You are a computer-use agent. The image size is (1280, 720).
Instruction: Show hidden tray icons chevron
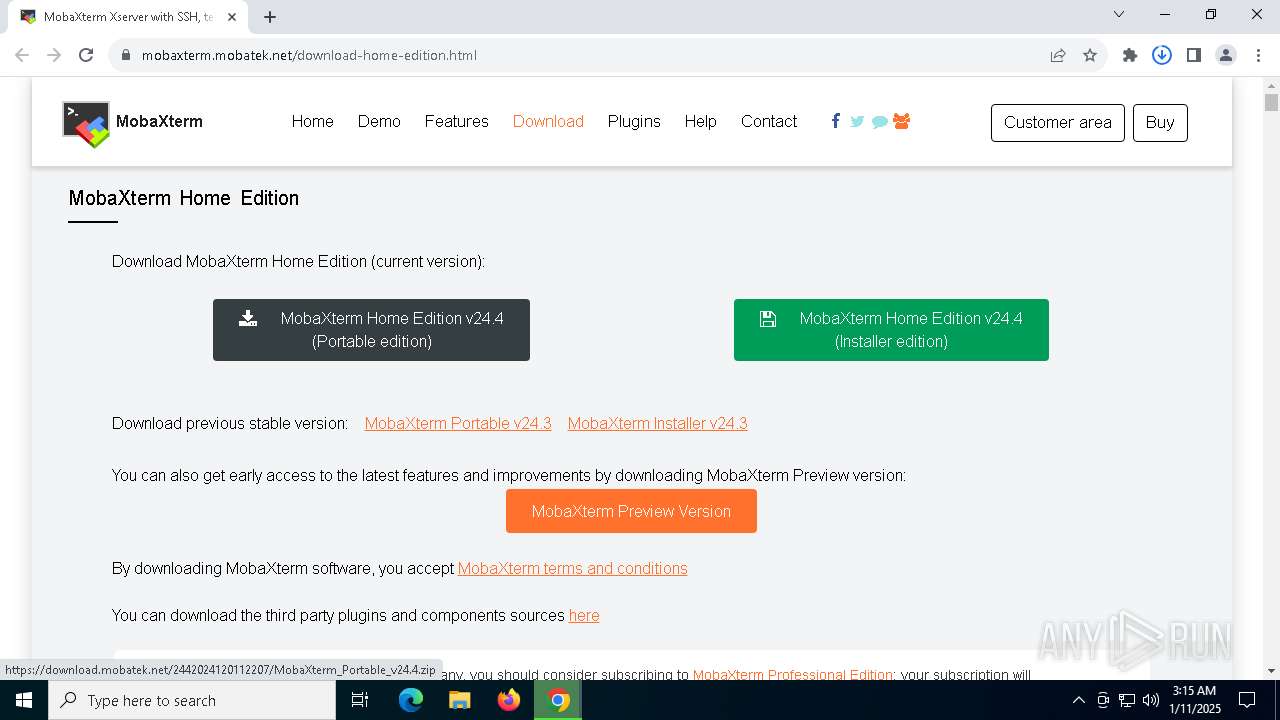(1079, 700)
